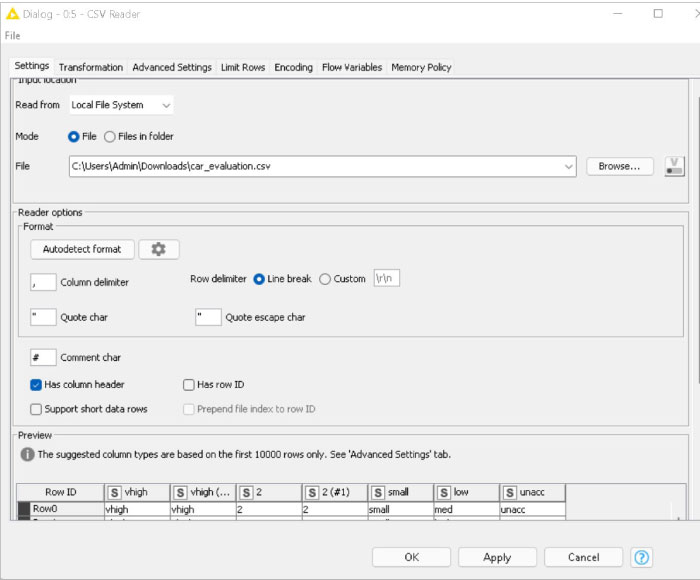The width and height of the screenshot is (700, 580).
Task: Click the type icon of vhigh column
Action: pyautogui.click(x=114, y=492)
